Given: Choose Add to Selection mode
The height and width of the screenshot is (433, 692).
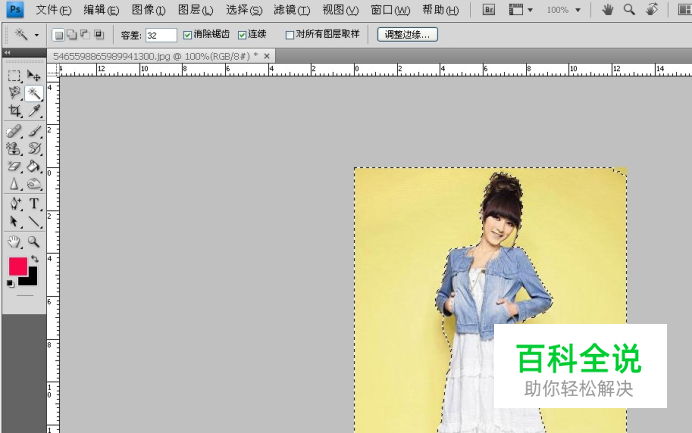Looking at the screenshot, I should tap(72, 35).
